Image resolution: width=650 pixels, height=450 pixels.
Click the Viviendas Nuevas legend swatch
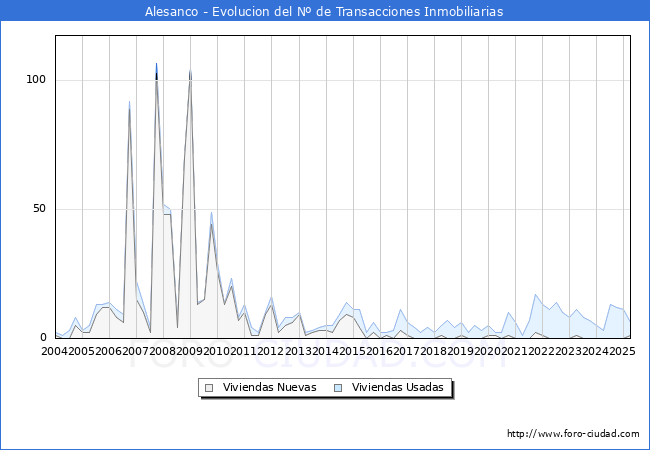click(x=209, y=388)
